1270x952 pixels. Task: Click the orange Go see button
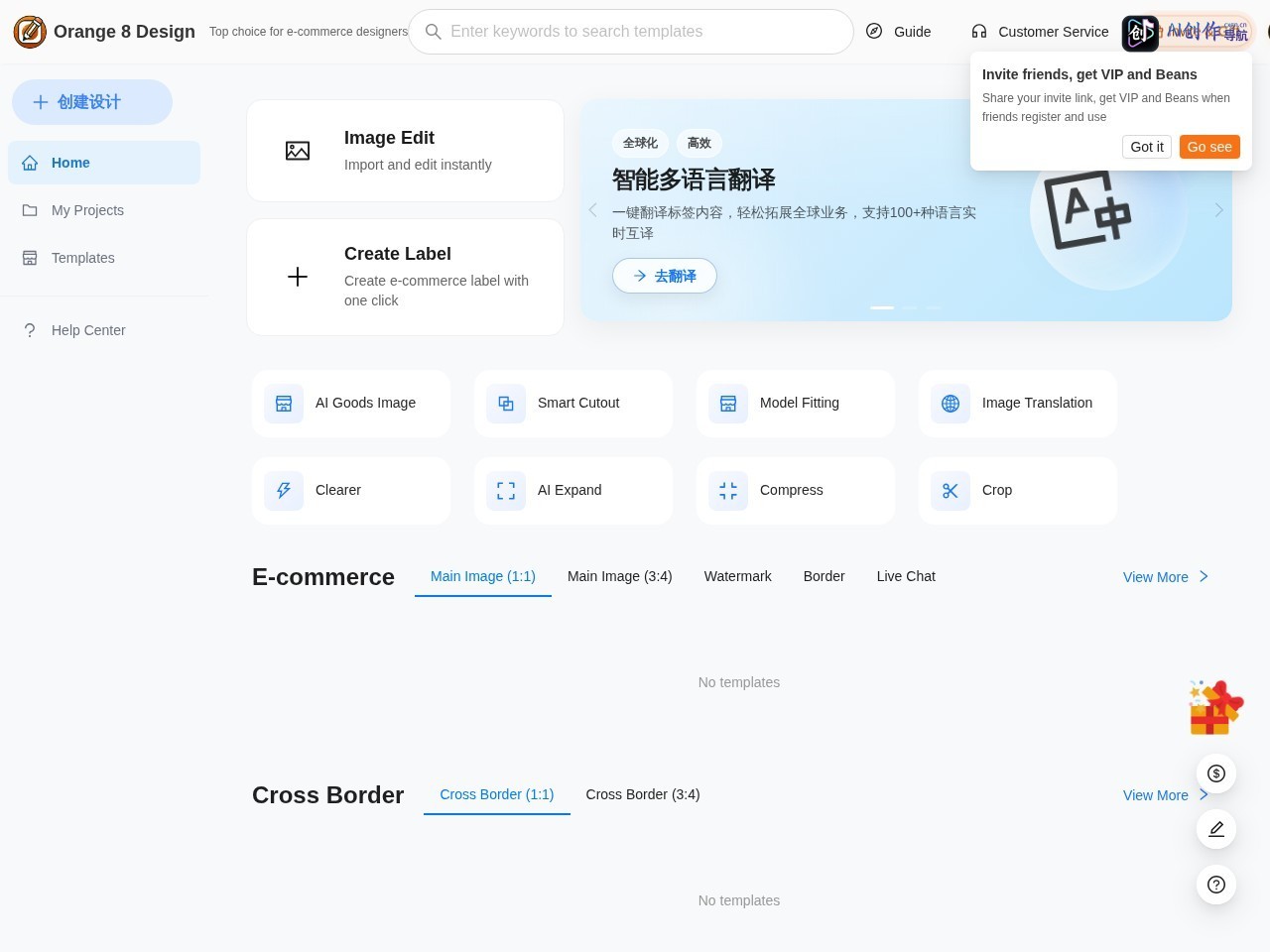[x=1209, y=147]
